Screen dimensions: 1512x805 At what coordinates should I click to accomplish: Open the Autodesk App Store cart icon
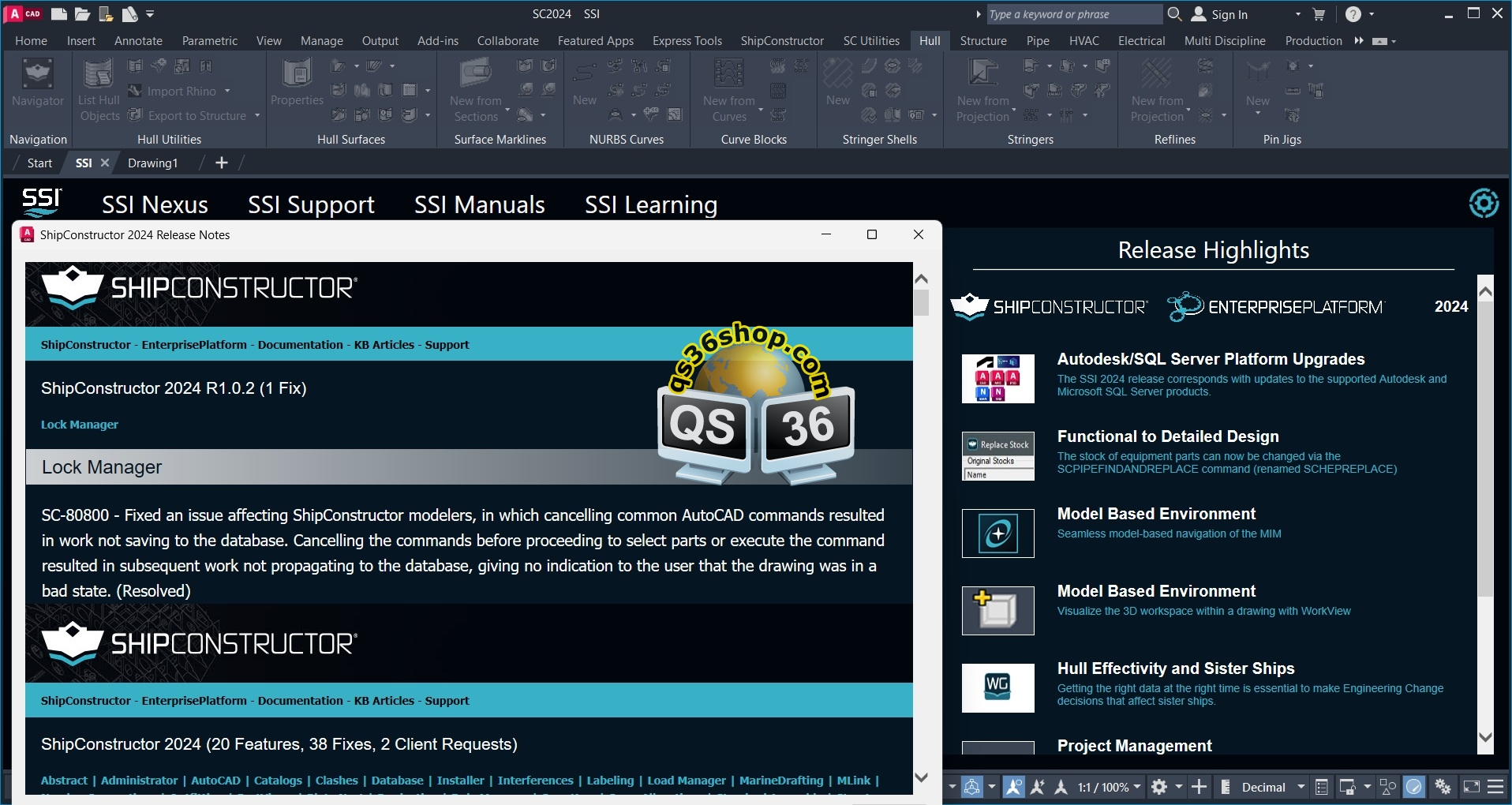[1319, 14]
